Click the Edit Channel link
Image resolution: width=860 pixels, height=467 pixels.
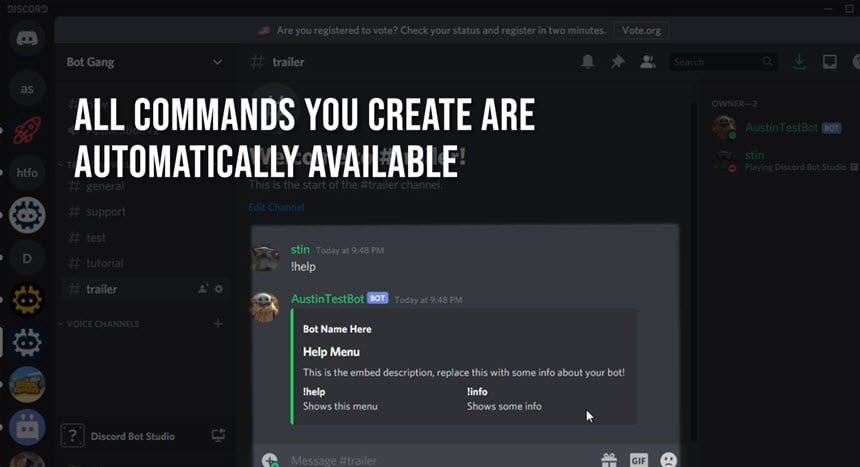pos(276,207)
